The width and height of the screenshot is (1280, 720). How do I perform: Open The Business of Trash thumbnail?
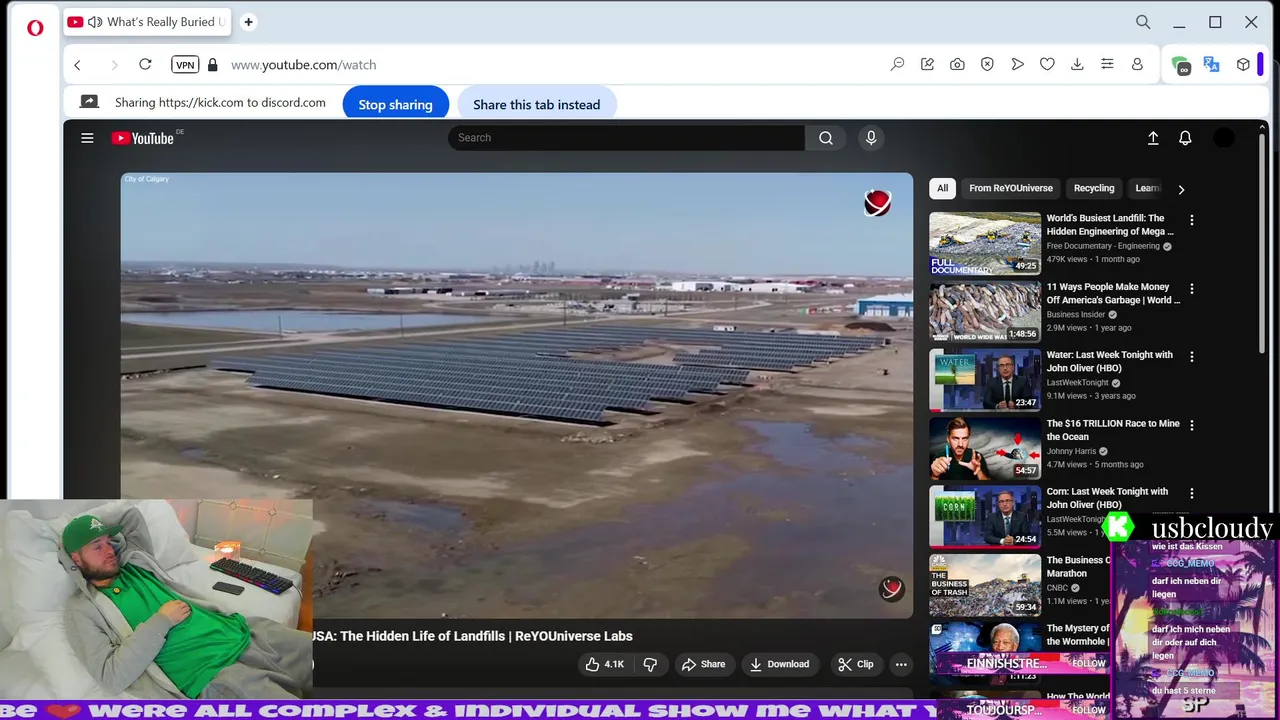[985, 585]
